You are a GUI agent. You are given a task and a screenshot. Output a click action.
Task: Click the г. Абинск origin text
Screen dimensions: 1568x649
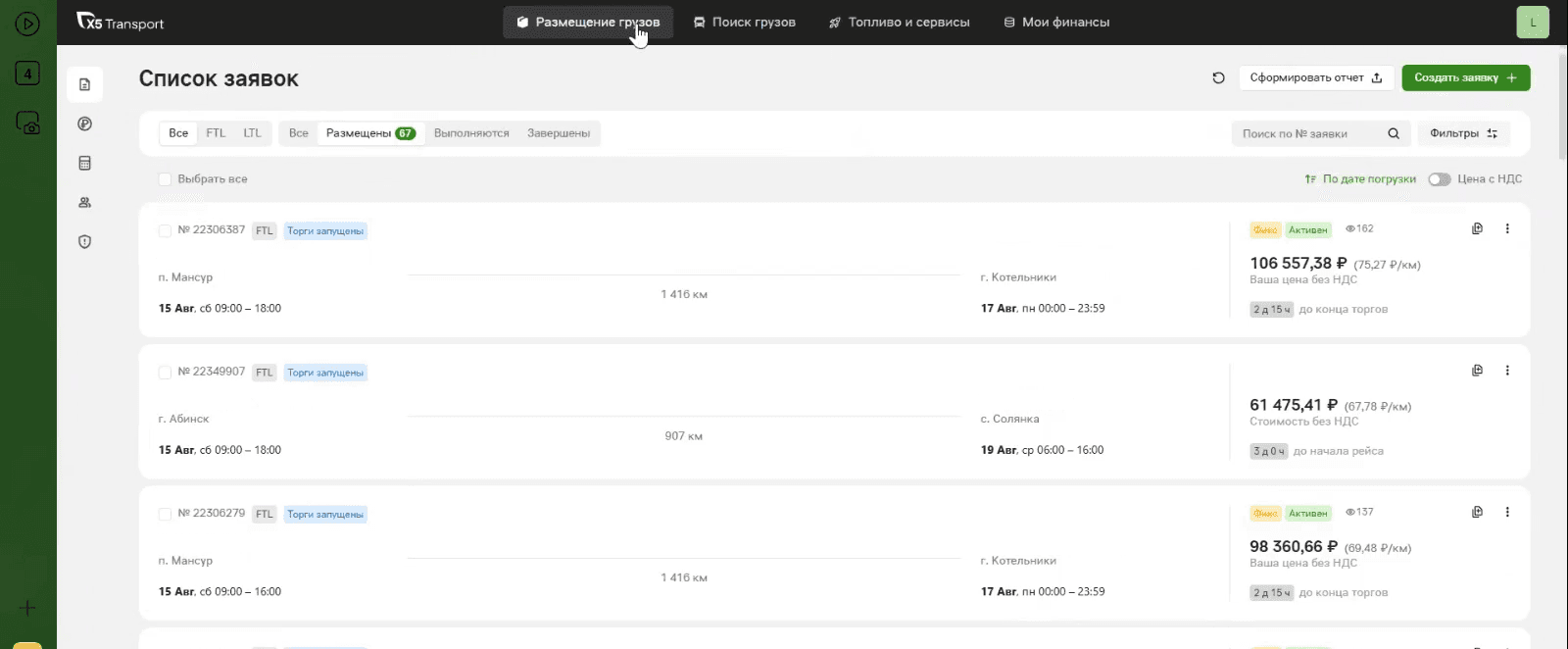click(x=184, y=419)
